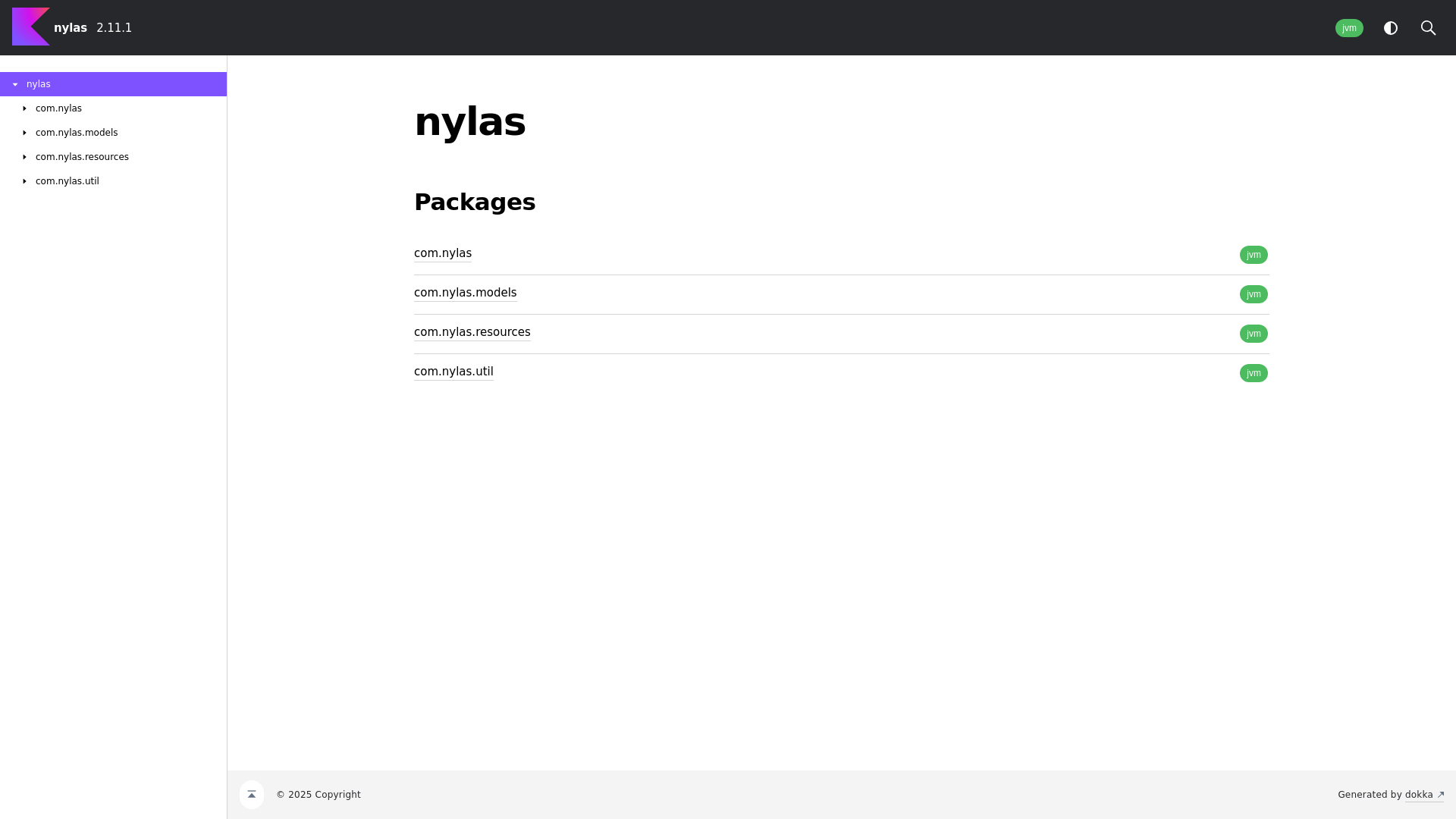Click jvm badge on com.nylas.util row

click(x=1254, y=373)
